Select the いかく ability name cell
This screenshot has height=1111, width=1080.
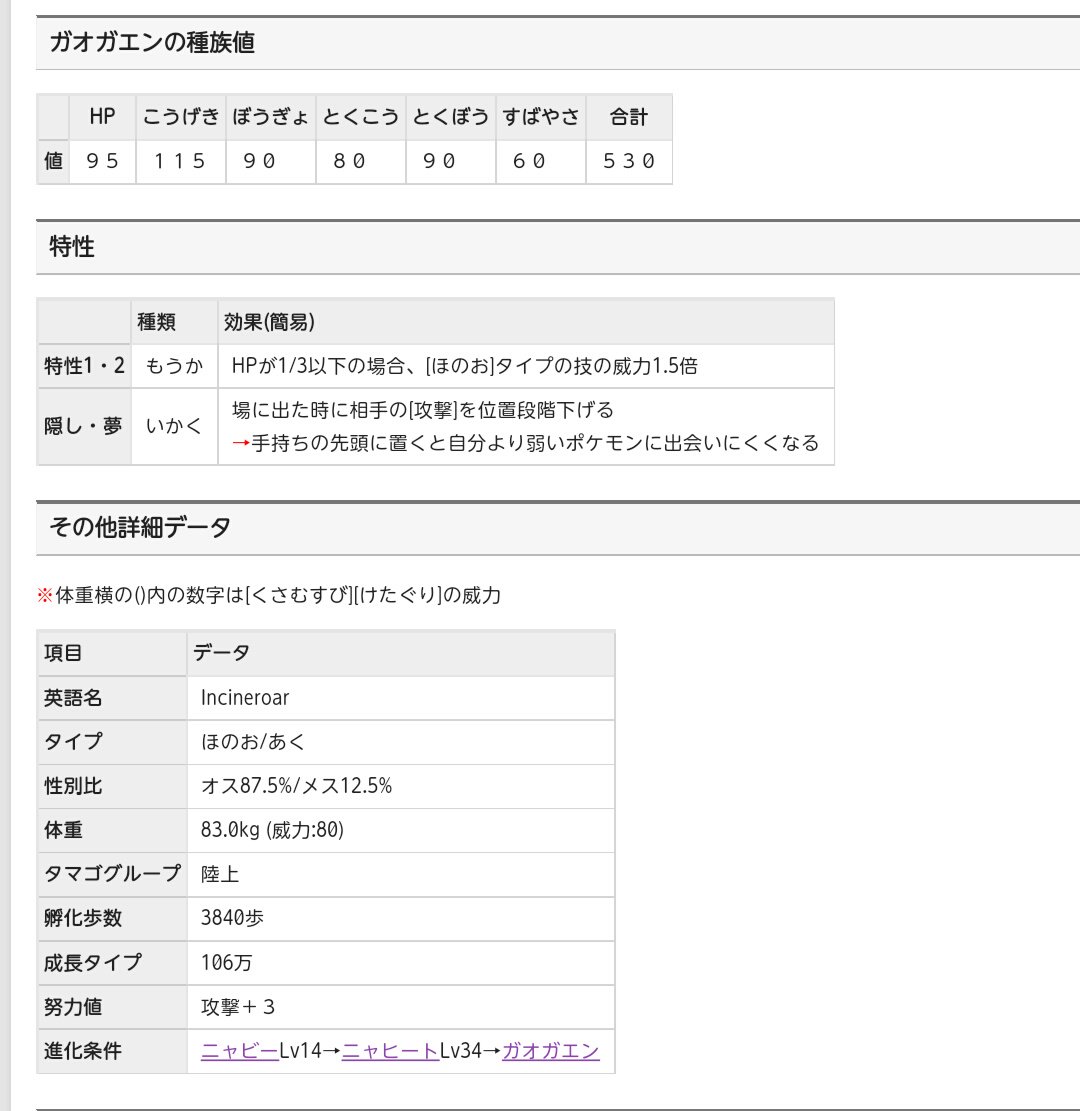pos(174,427)
